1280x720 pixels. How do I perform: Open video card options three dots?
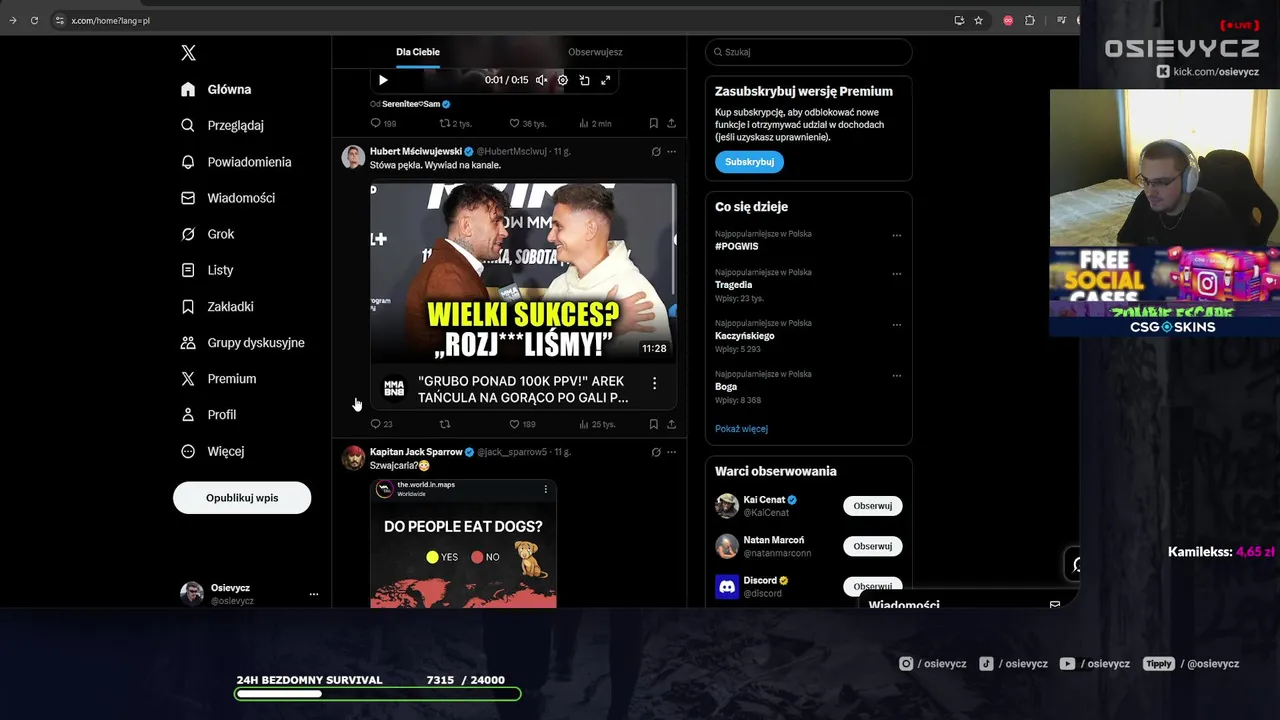[x=655, y=383]
